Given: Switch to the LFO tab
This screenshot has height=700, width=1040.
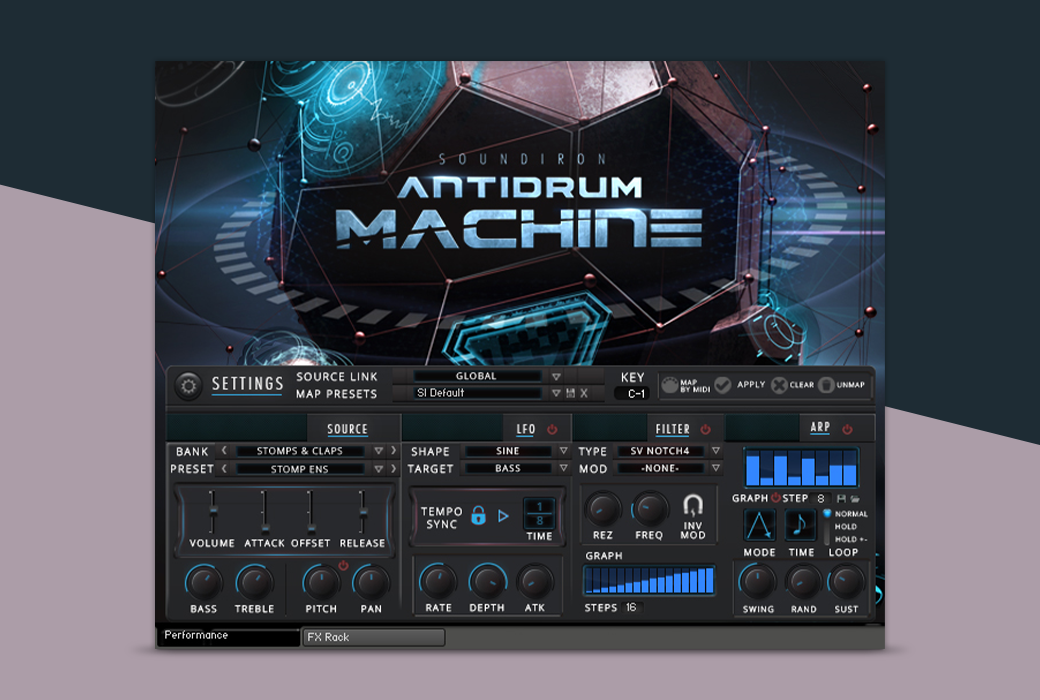Looking at the screenshot, I should tap(526, 429).
